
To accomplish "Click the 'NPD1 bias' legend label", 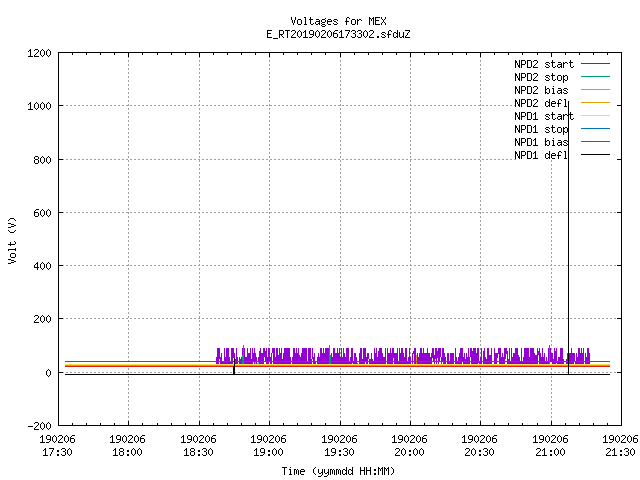I will [541, 142].
